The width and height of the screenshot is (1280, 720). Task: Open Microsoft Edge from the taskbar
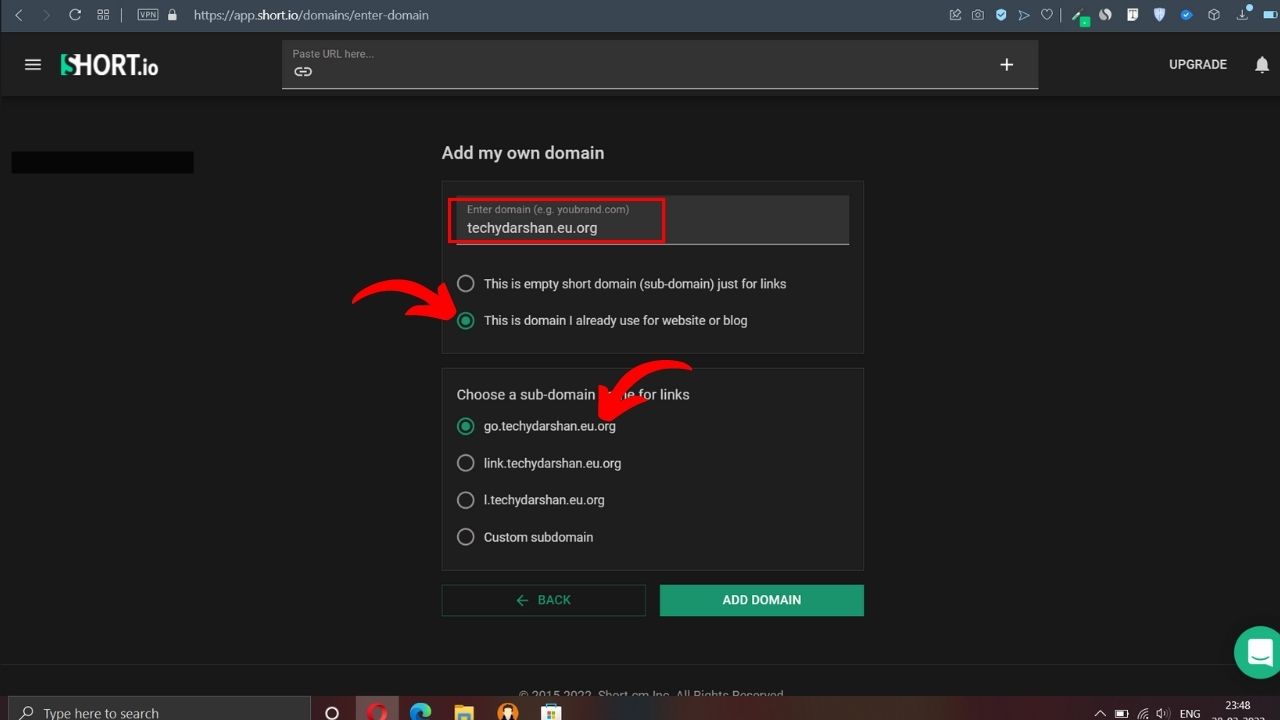coord(421,712)
